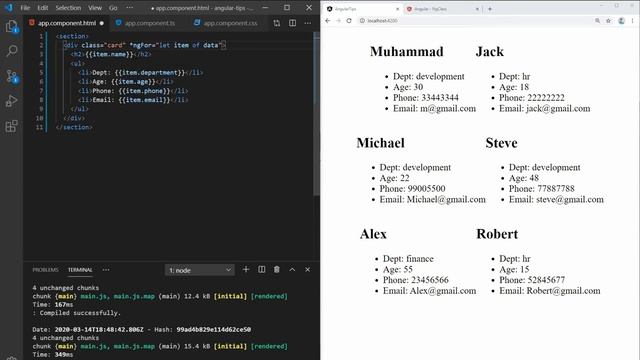Open the Extensions view
640x360 pixels.
11,126
